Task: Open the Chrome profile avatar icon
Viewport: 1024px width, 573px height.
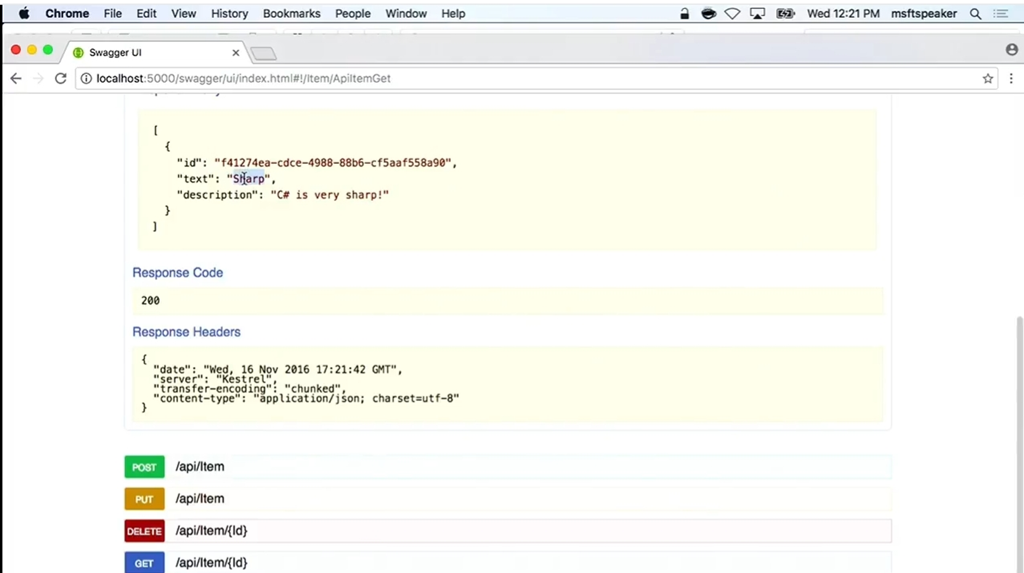Action: pyautogui.click(x=1011, y=50)
